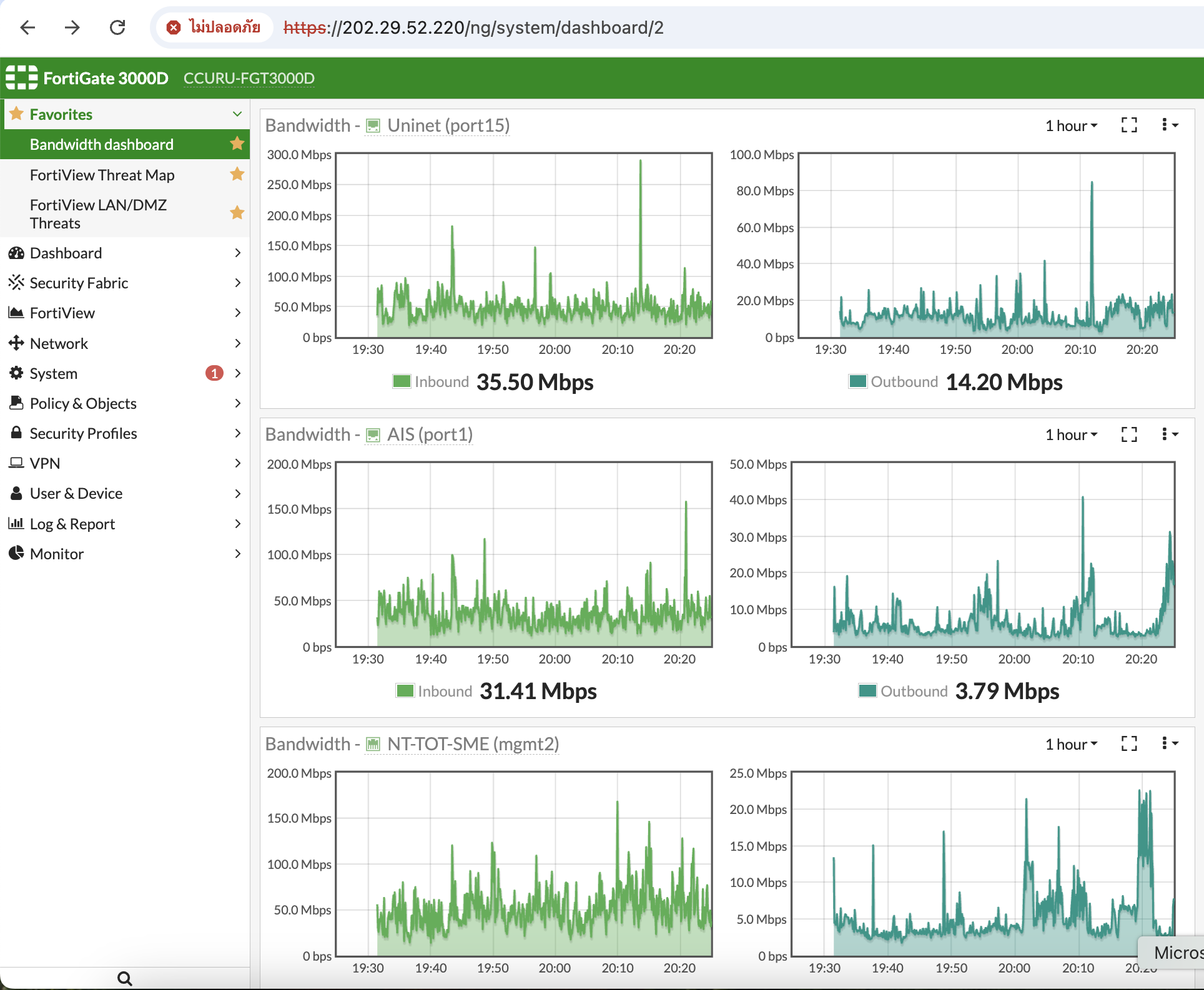Change Uninet widget 1 hour time range
Viewport: 1204px width, 990px height.
(x=1072, y=126)
